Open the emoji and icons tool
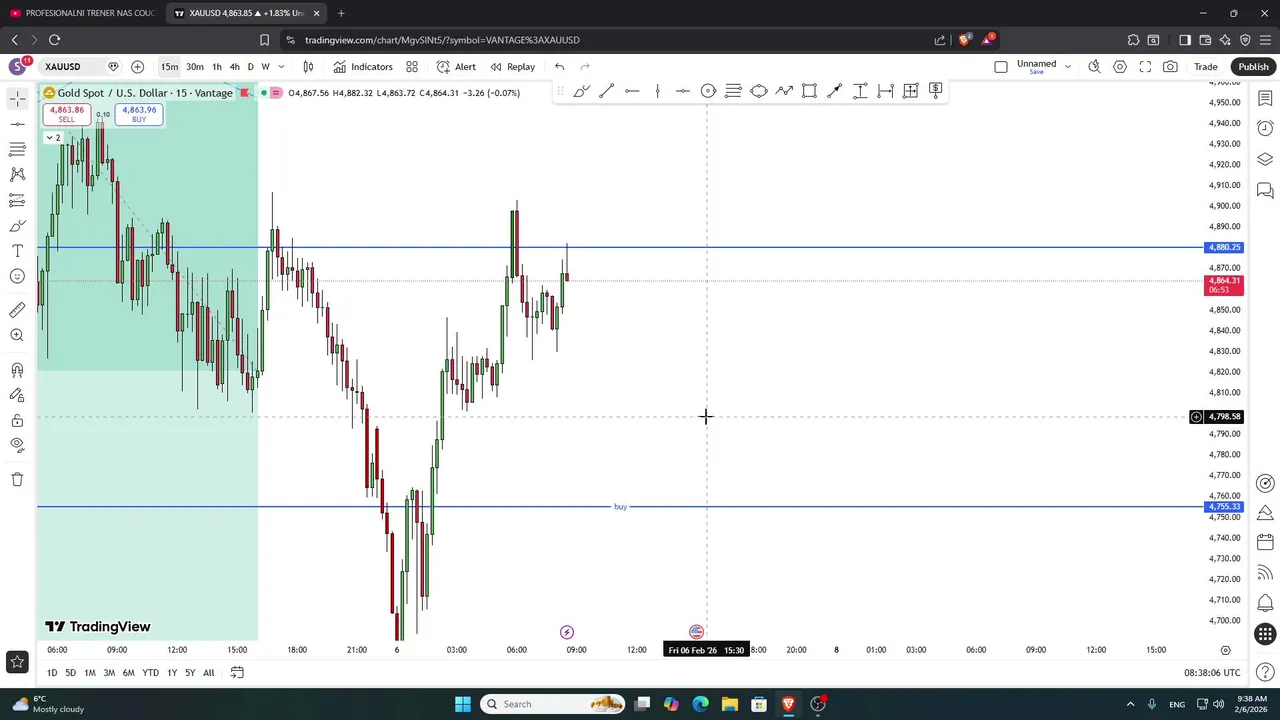Screen dimensions: 1280x720 [x=17, y=277]
